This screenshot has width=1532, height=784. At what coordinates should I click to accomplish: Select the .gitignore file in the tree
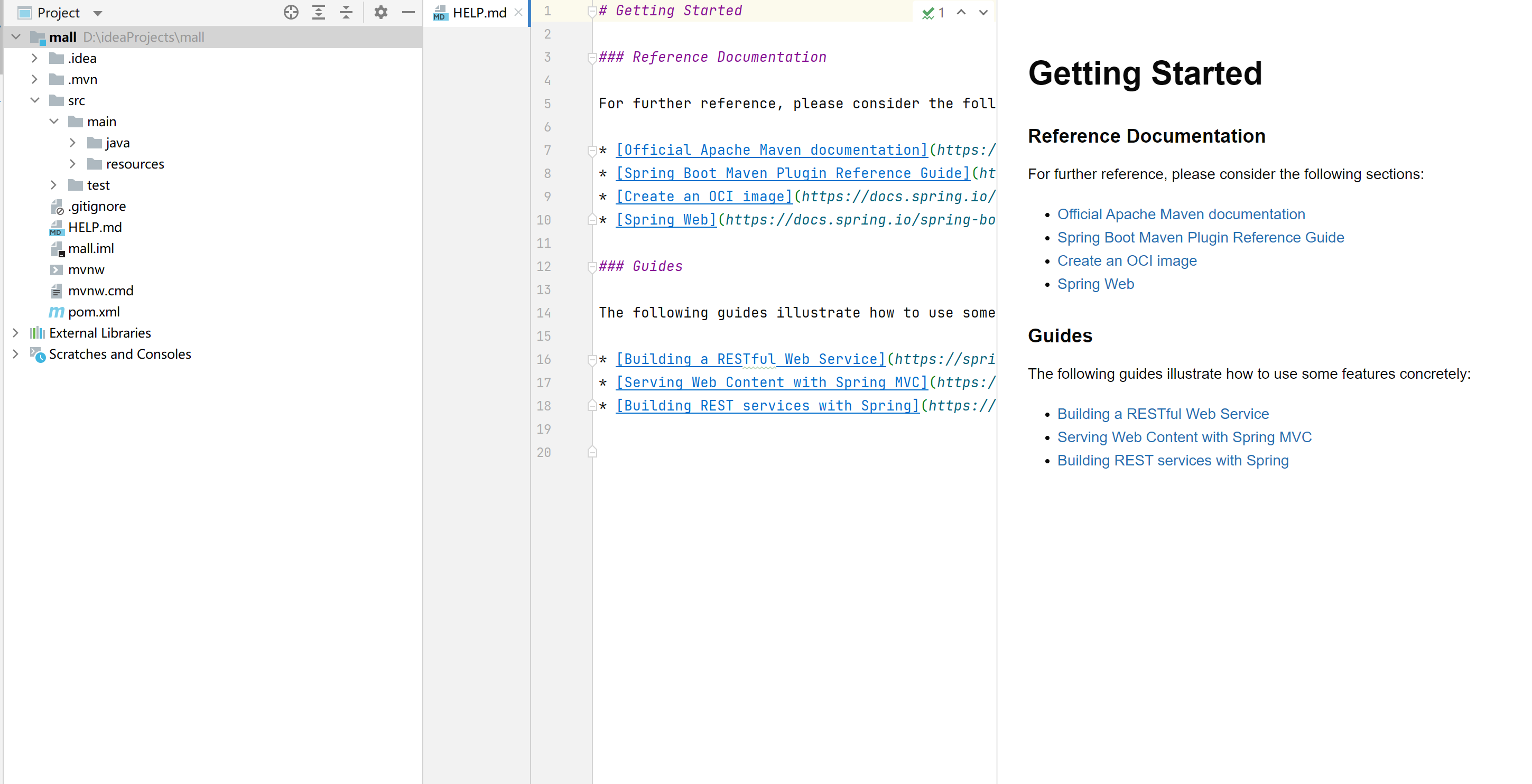click(96, 206)
